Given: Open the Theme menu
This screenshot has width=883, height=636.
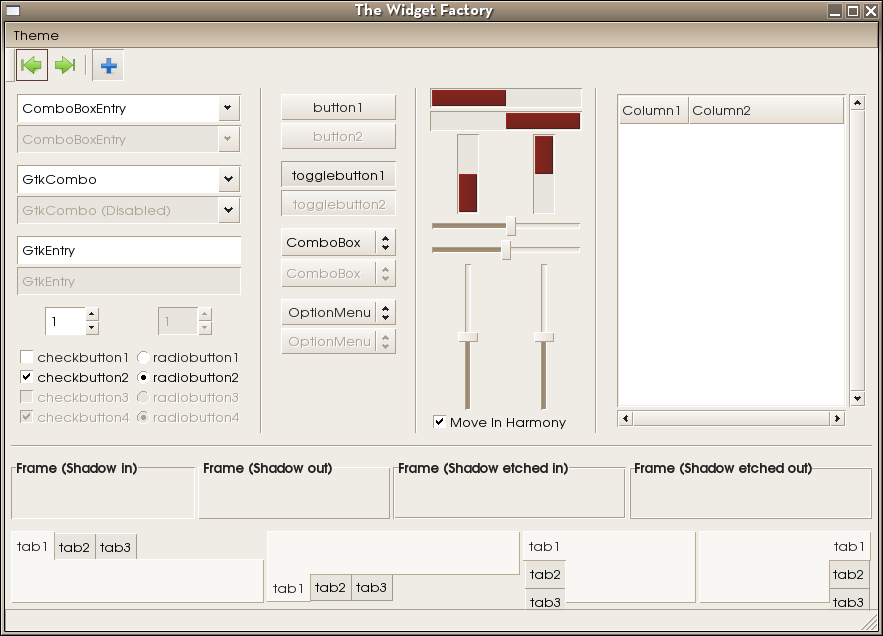Looking at the screenshot, I should [36, 35].
